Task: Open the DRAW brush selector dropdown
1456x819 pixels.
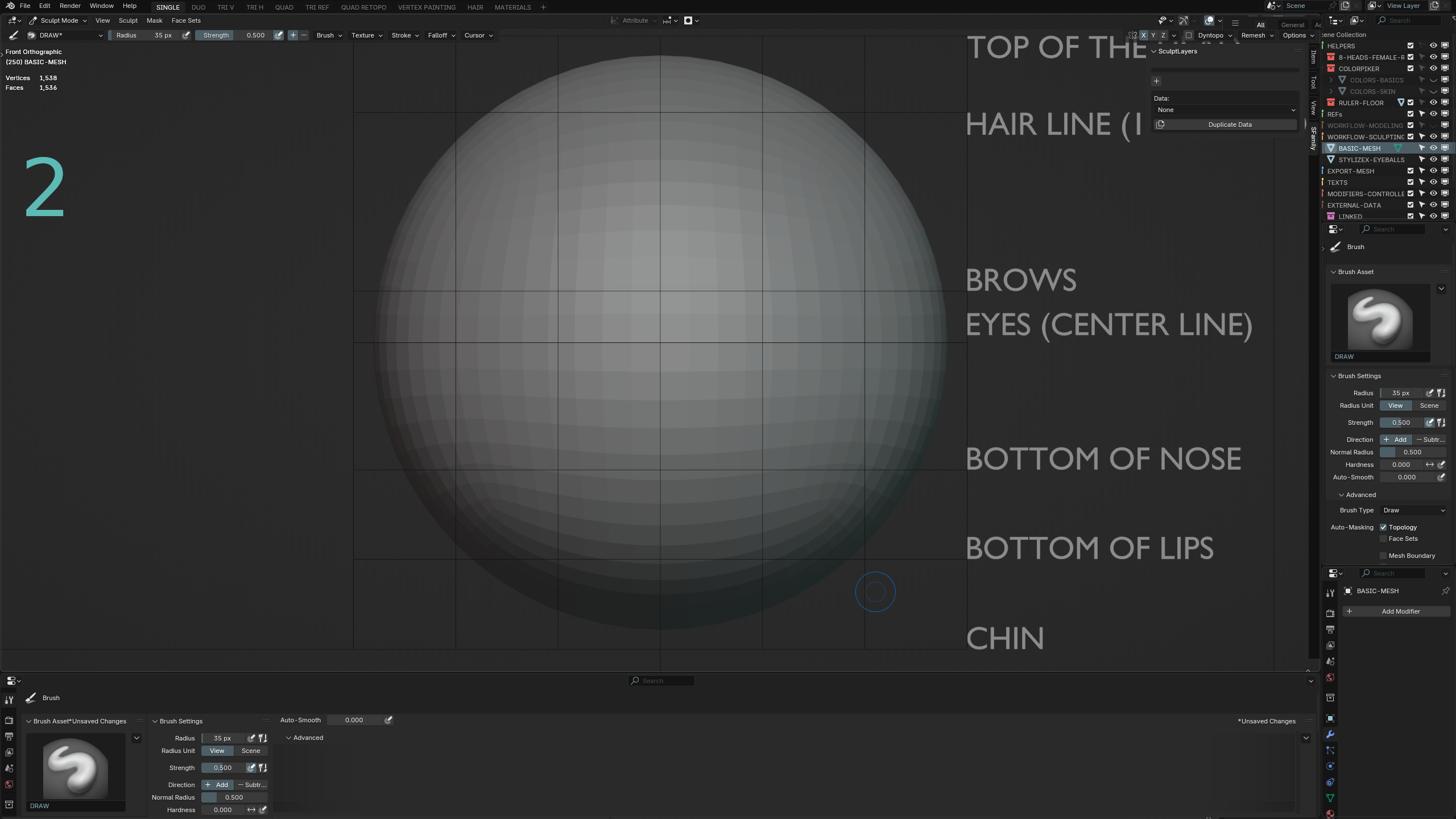Action: pos(65,35)
